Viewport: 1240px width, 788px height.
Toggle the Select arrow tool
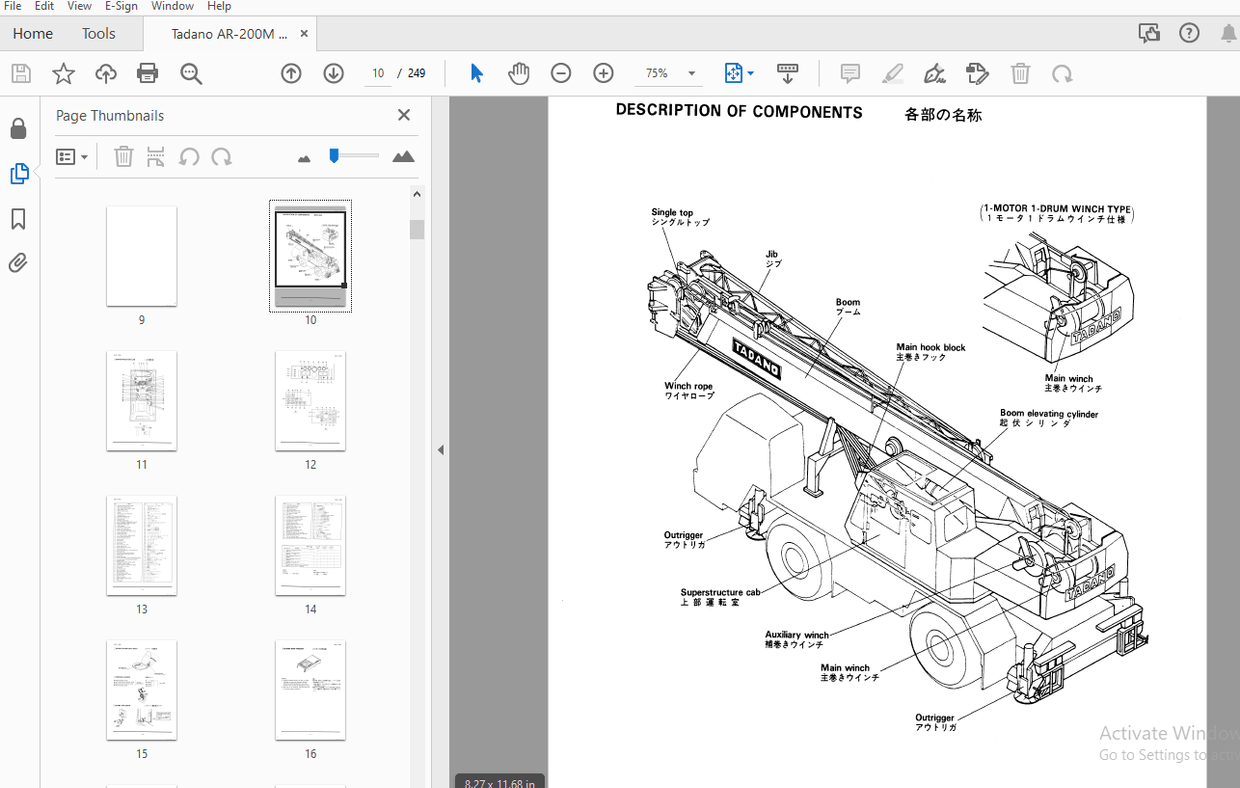coord(477,73)
